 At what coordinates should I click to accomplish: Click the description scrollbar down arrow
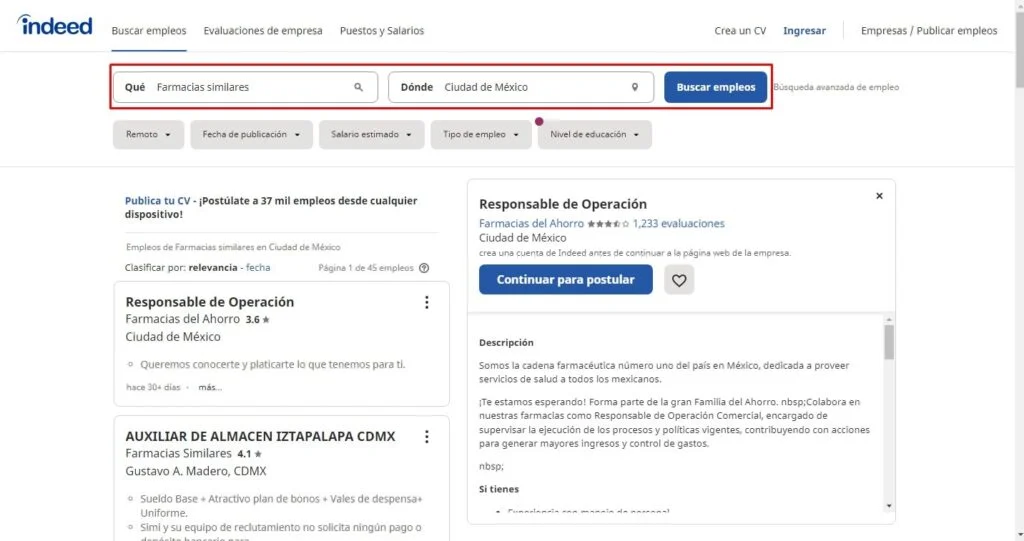coord(889,506)
